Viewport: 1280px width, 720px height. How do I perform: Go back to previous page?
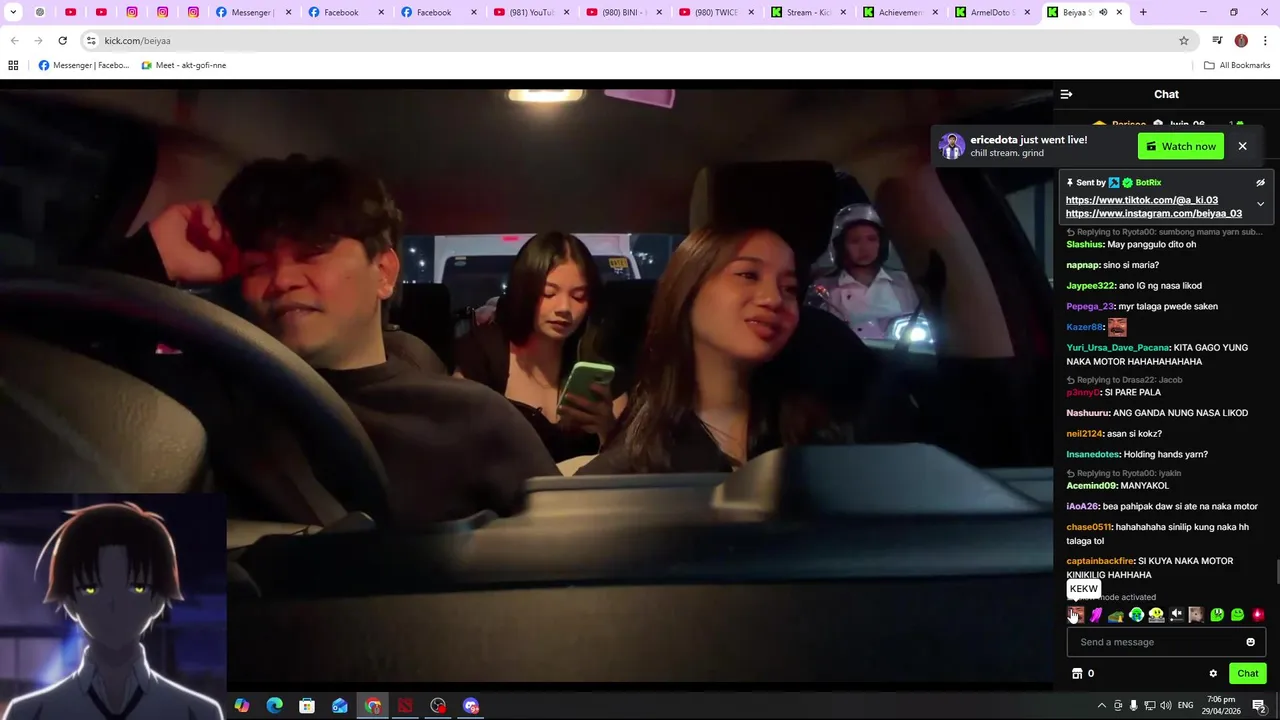[14, 41]
